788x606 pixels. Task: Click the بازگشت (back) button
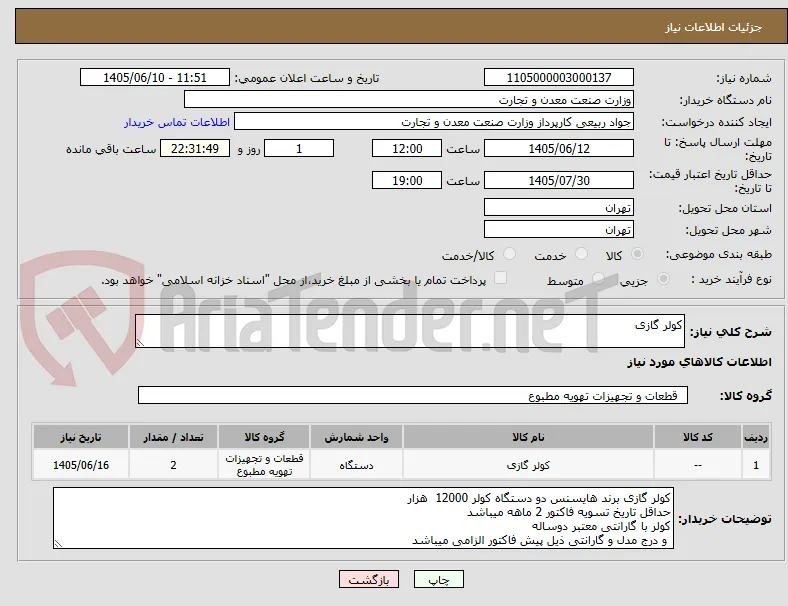[x=369, y=579]
